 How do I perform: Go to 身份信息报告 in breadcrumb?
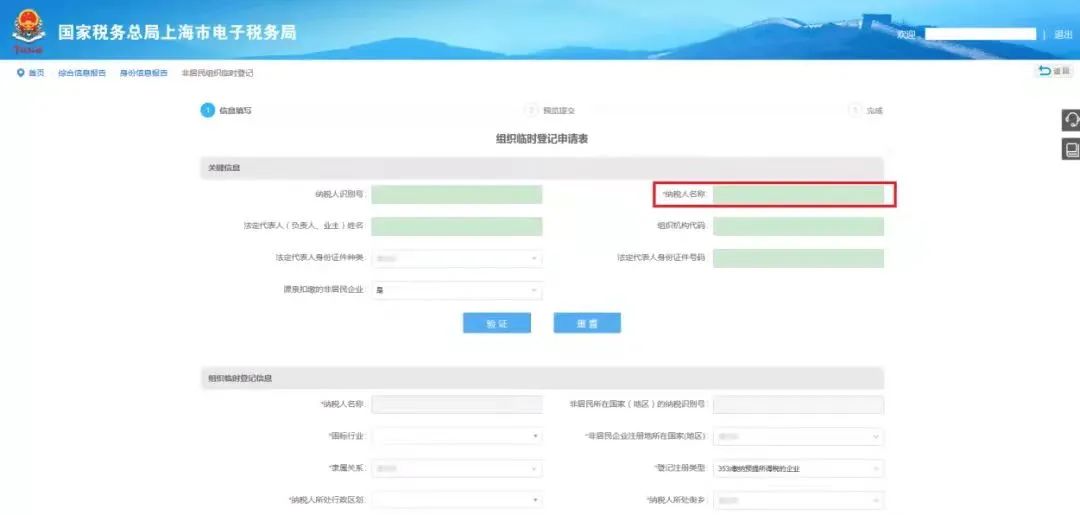pyautogui.click(x=144, y=73)
